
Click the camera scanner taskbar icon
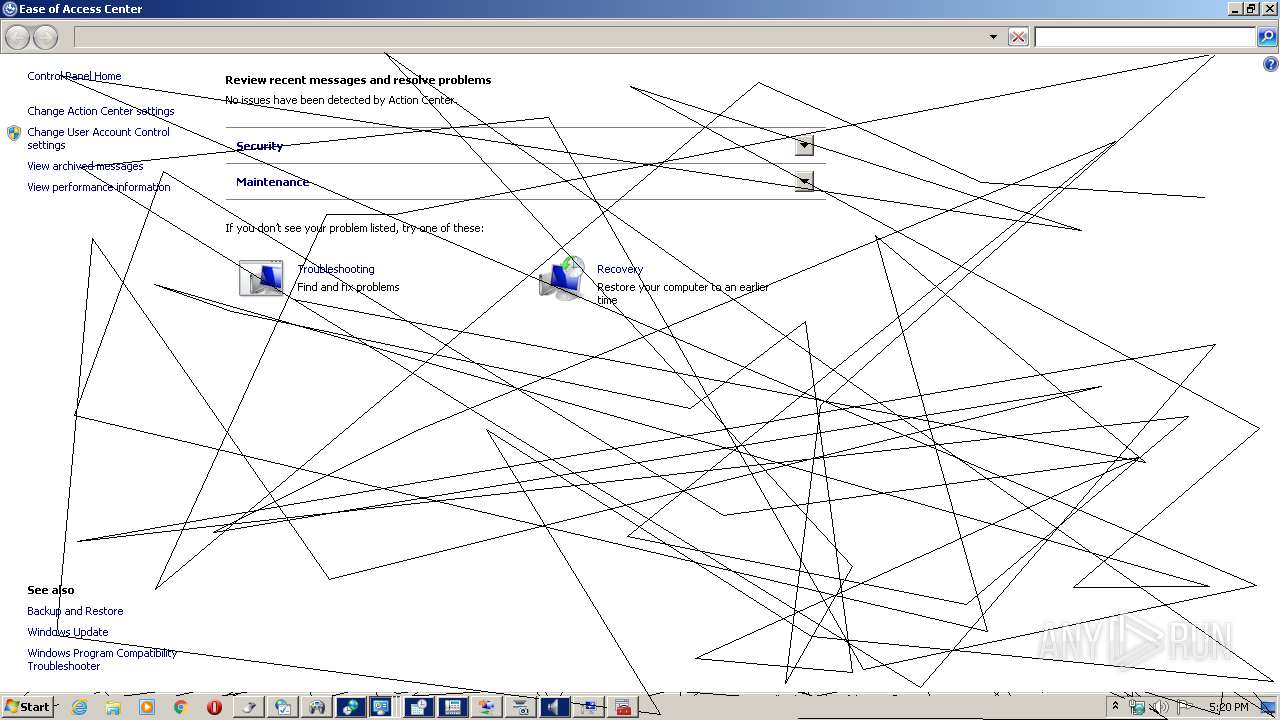pyautogui.click(x=520, y=707)
